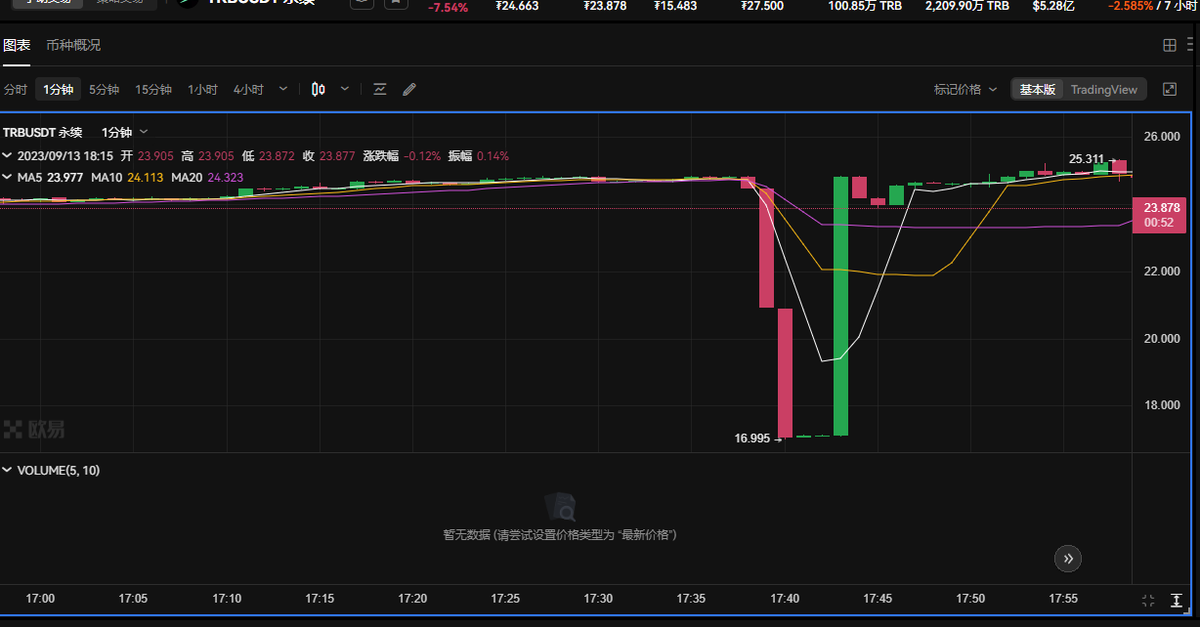Screen dimensions: 1200x627
Task: Jump to latest candle with double-arrow button
Action: [x=1068, y=558]
